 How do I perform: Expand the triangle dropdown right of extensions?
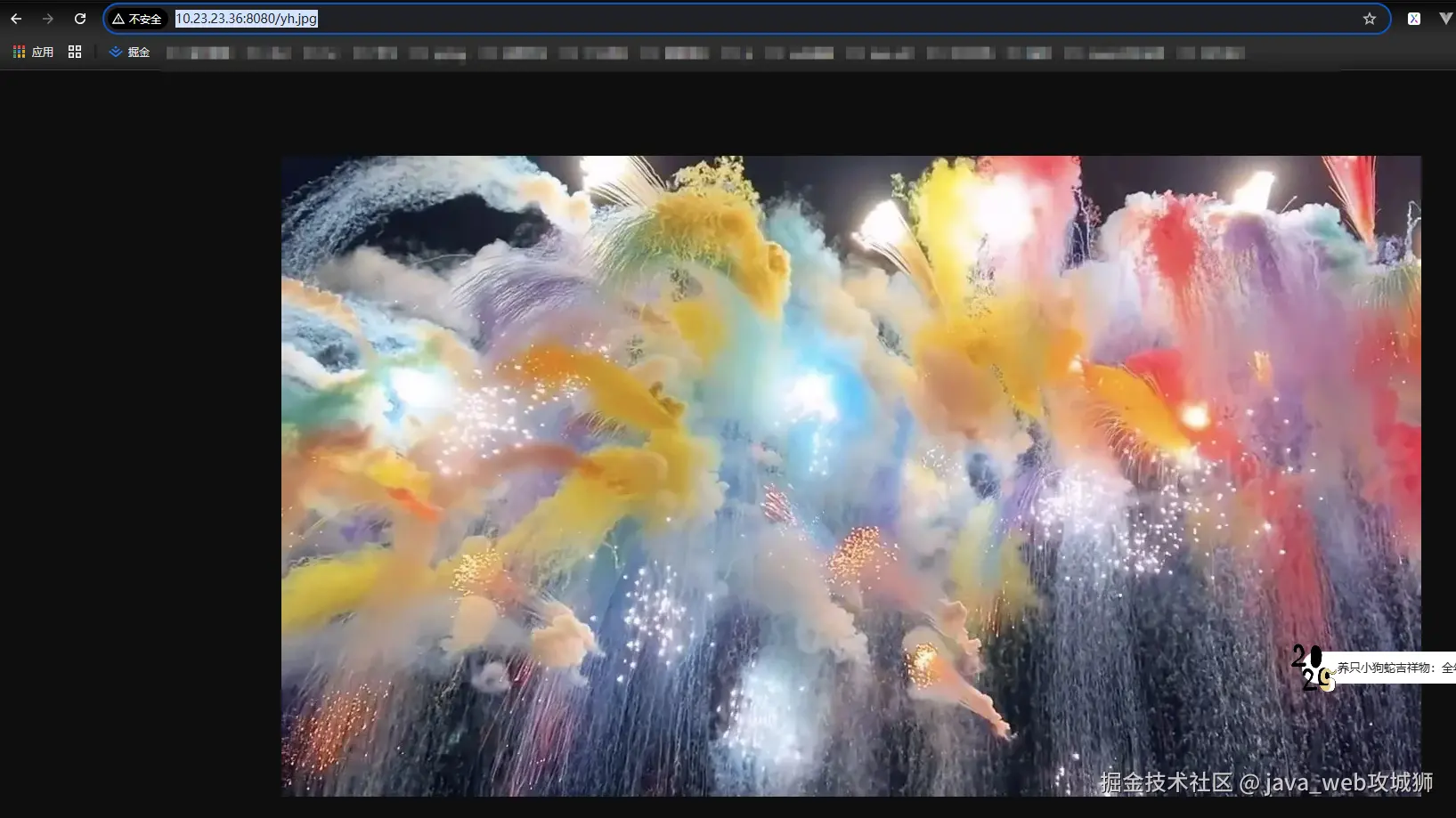click(x=1446, y=19)
